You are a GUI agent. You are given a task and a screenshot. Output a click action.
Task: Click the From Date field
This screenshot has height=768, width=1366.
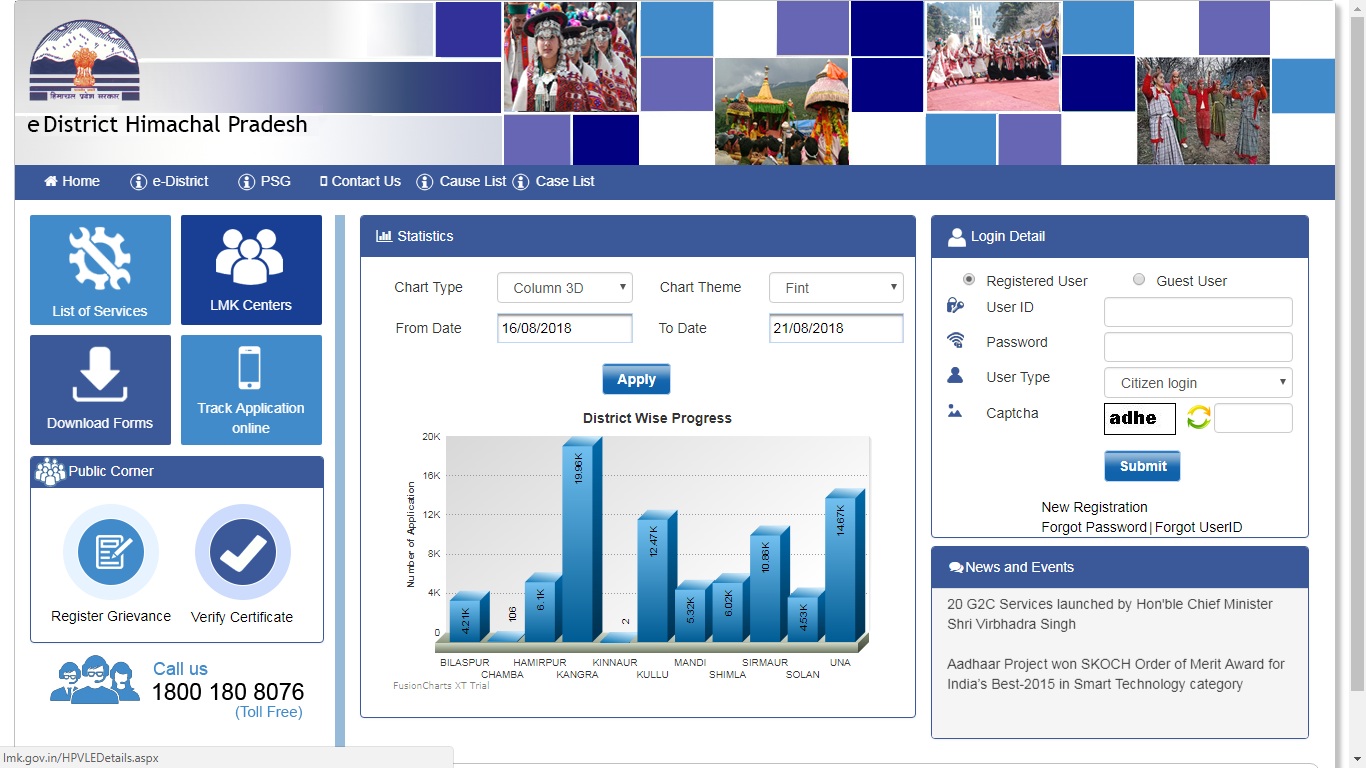pyautogui.click(x=564, y=327)
